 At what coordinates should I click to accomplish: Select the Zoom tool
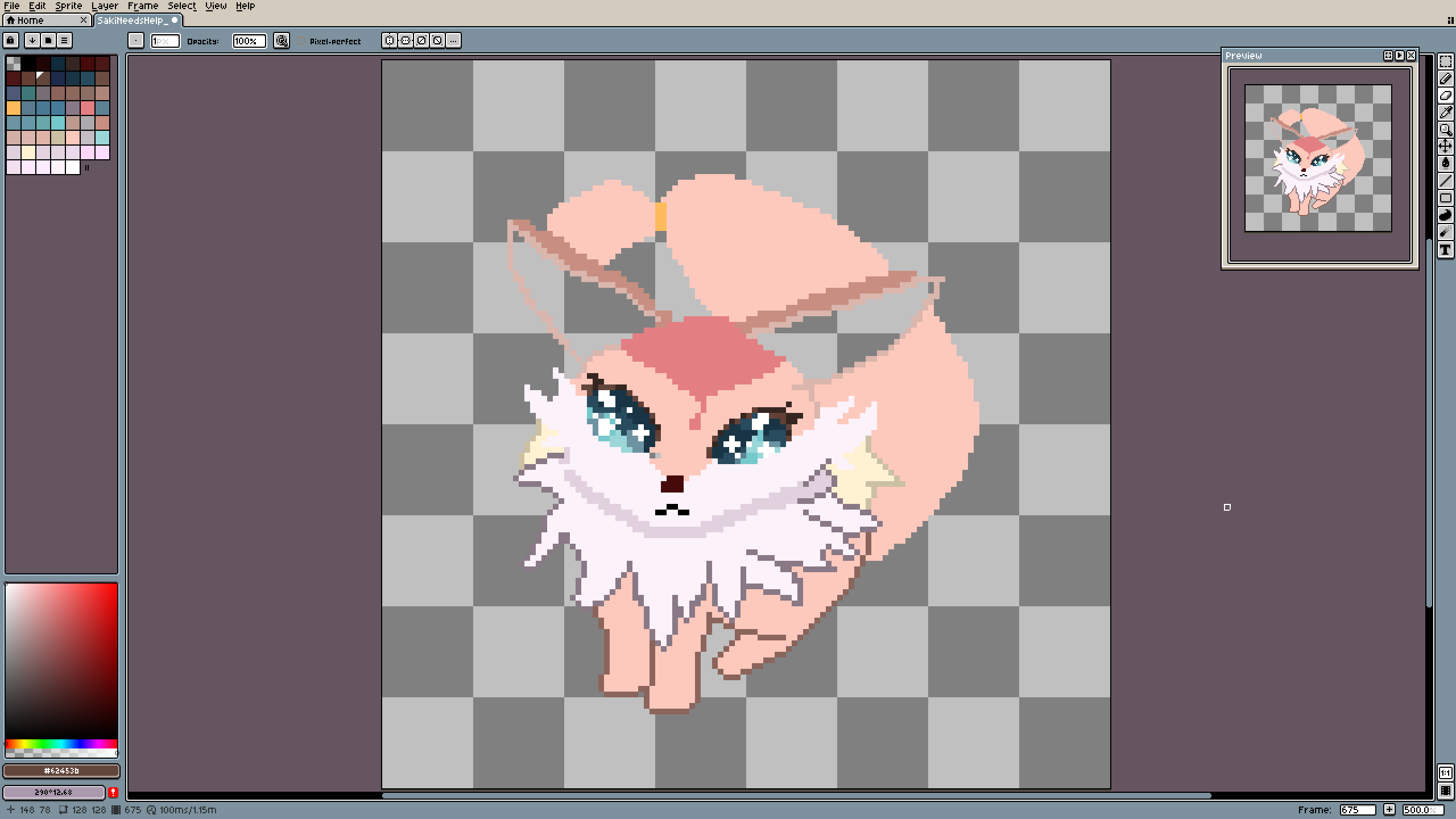[x=1445, y=130]
